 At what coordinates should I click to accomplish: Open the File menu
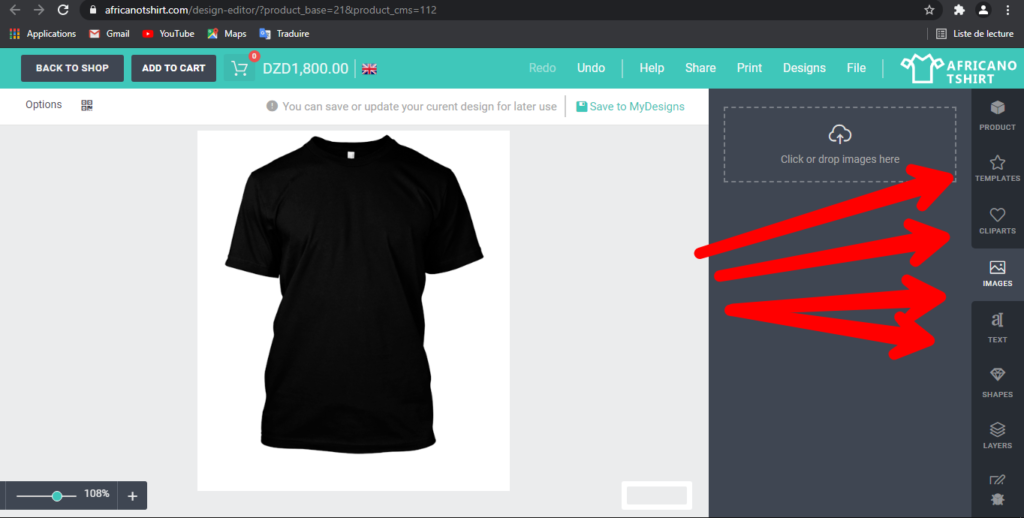click(x=856, y=68)
